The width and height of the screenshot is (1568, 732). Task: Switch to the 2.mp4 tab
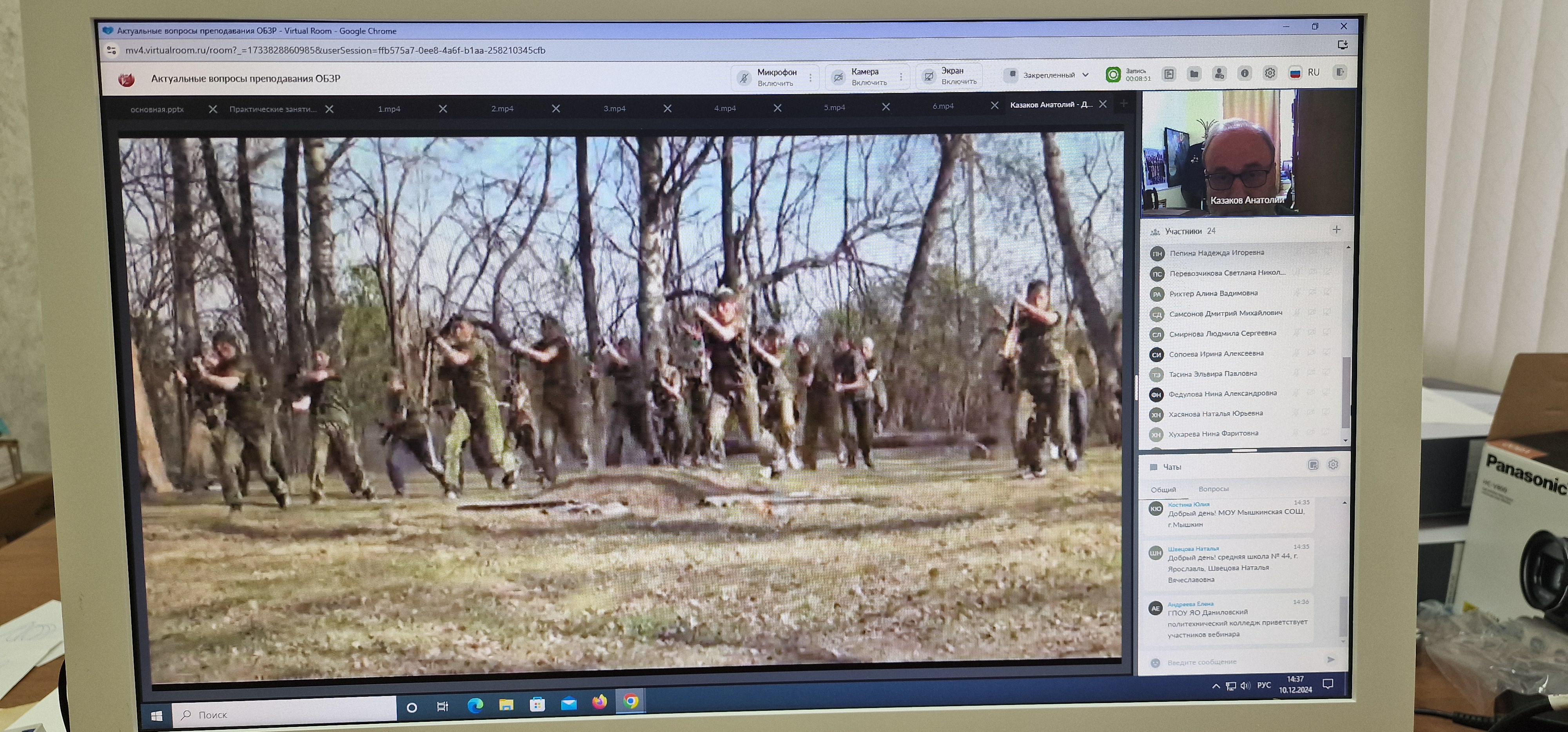(x=502, y=108)
